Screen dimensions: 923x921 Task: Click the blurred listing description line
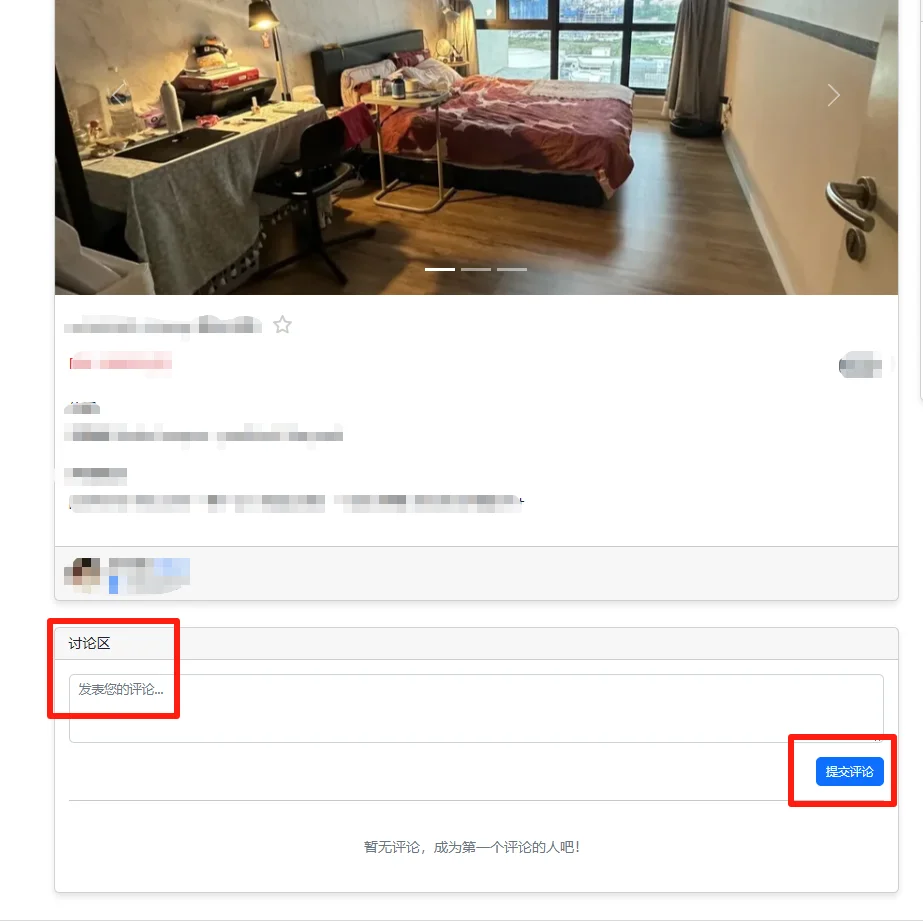tap(296, 503)
